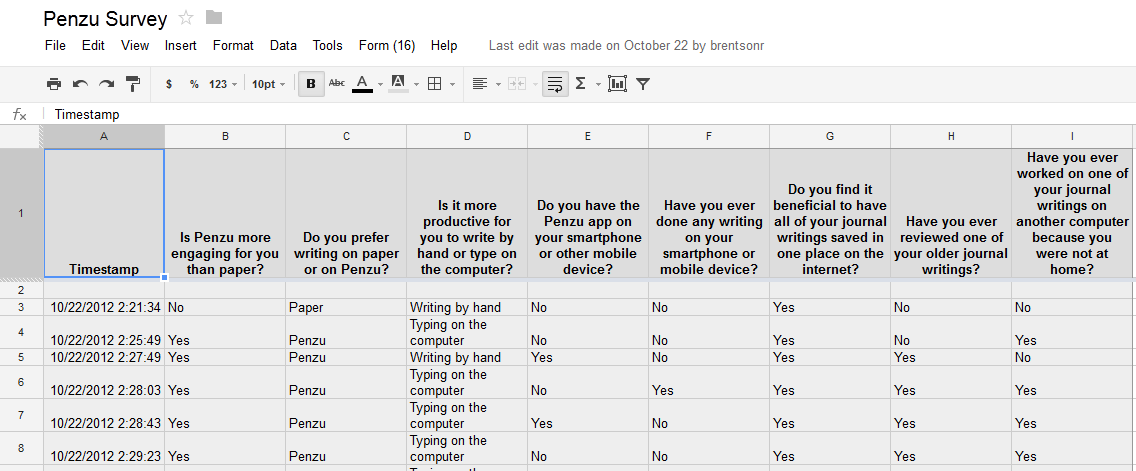Open the Help menu

(x=444, y=46)
